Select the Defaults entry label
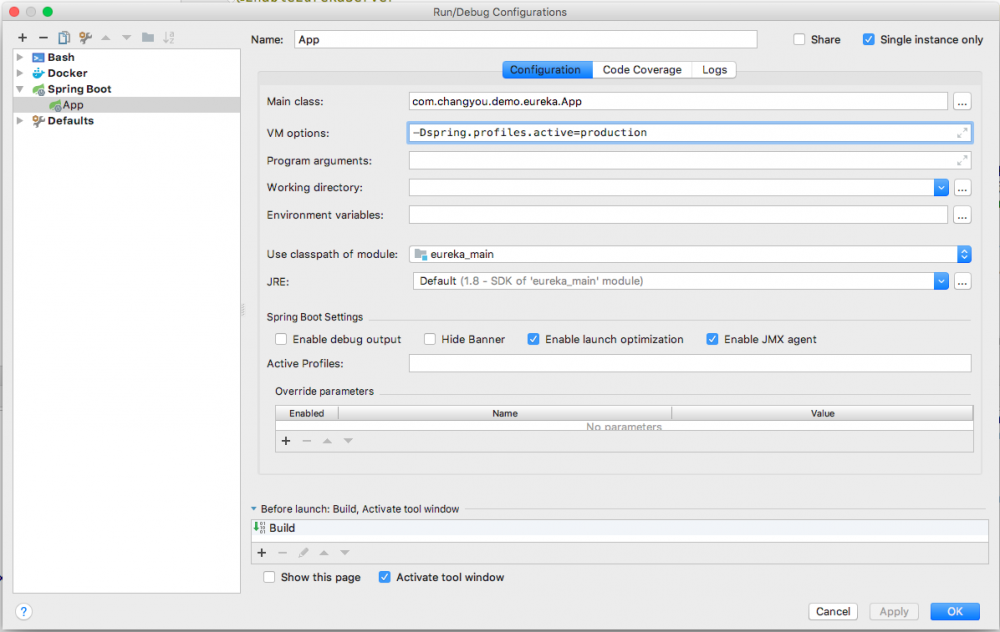The height and width of the screenshot is (632, 1000). coord(70,121)
